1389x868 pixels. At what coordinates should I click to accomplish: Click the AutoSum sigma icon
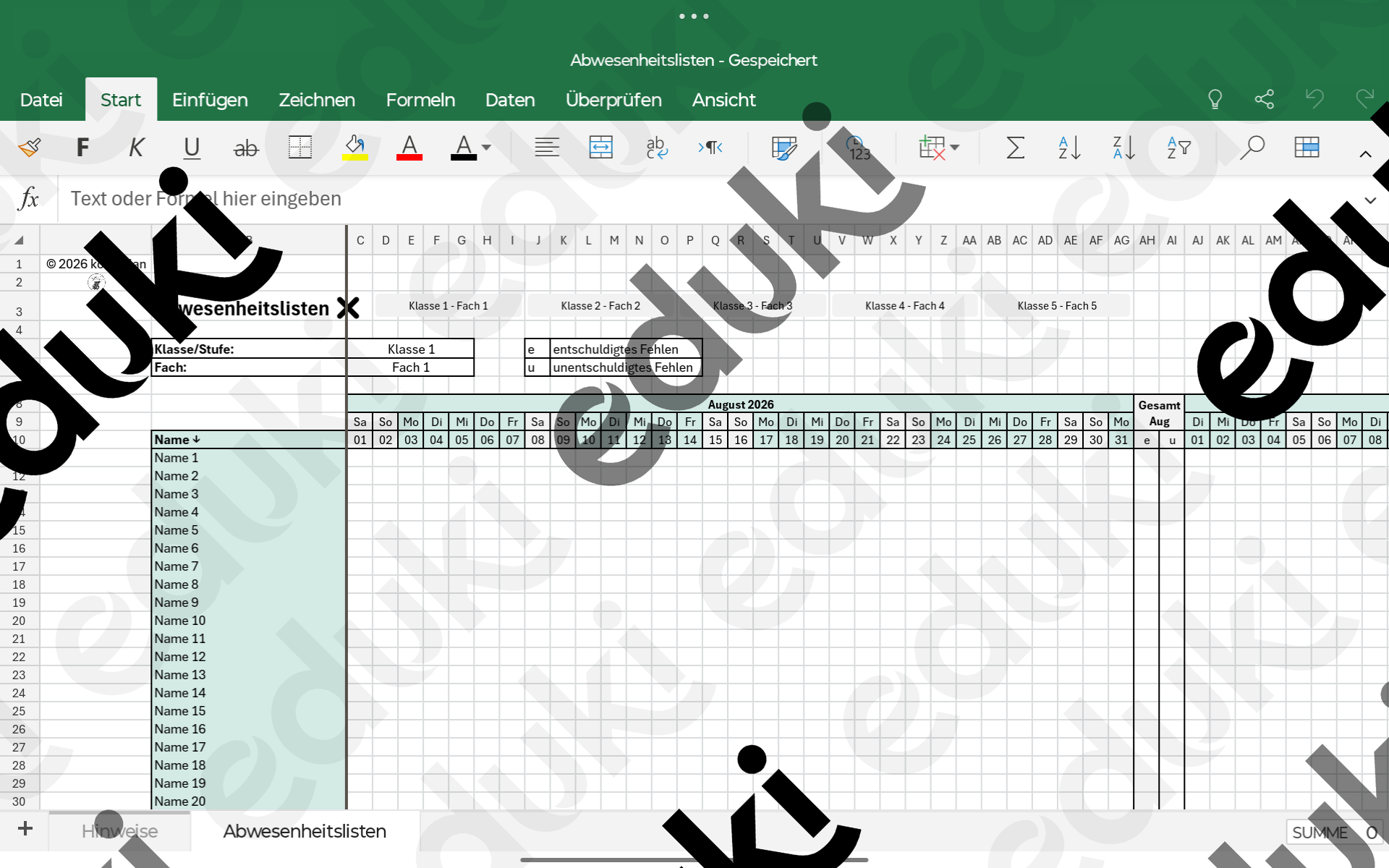(1015, 148)
